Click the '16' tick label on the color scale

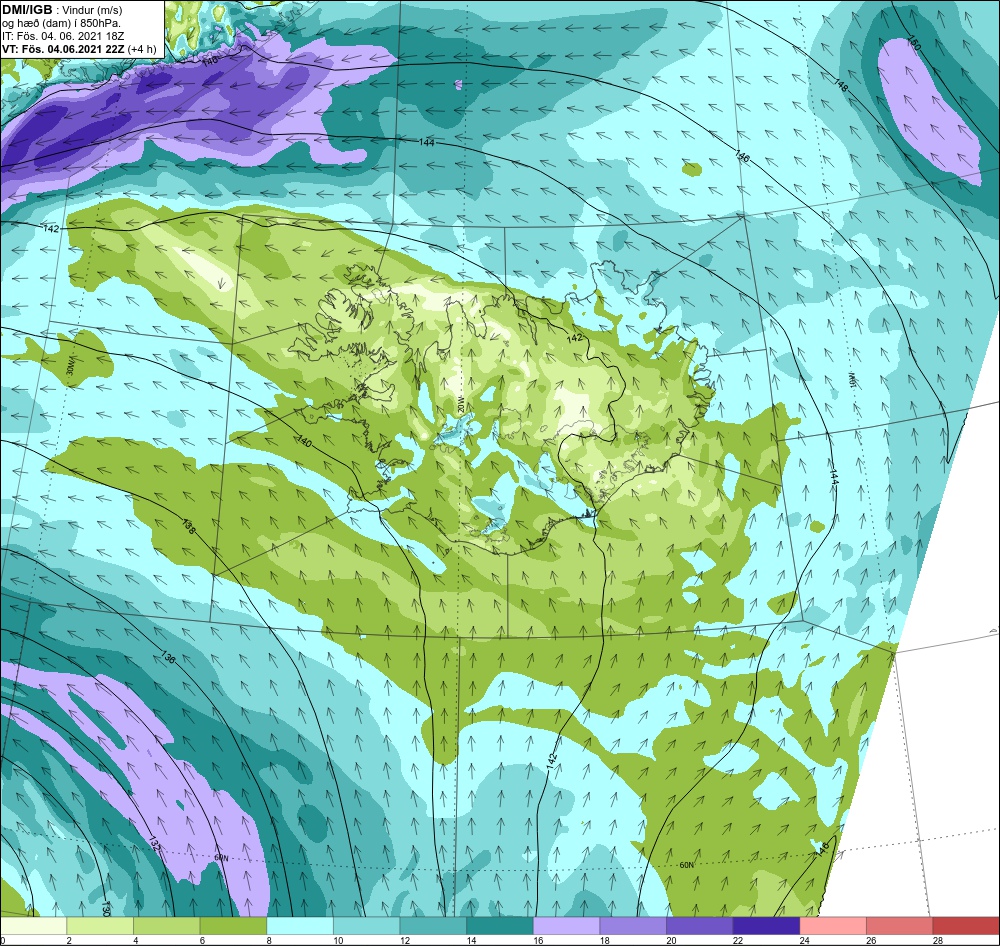click(x=538, y=940)
